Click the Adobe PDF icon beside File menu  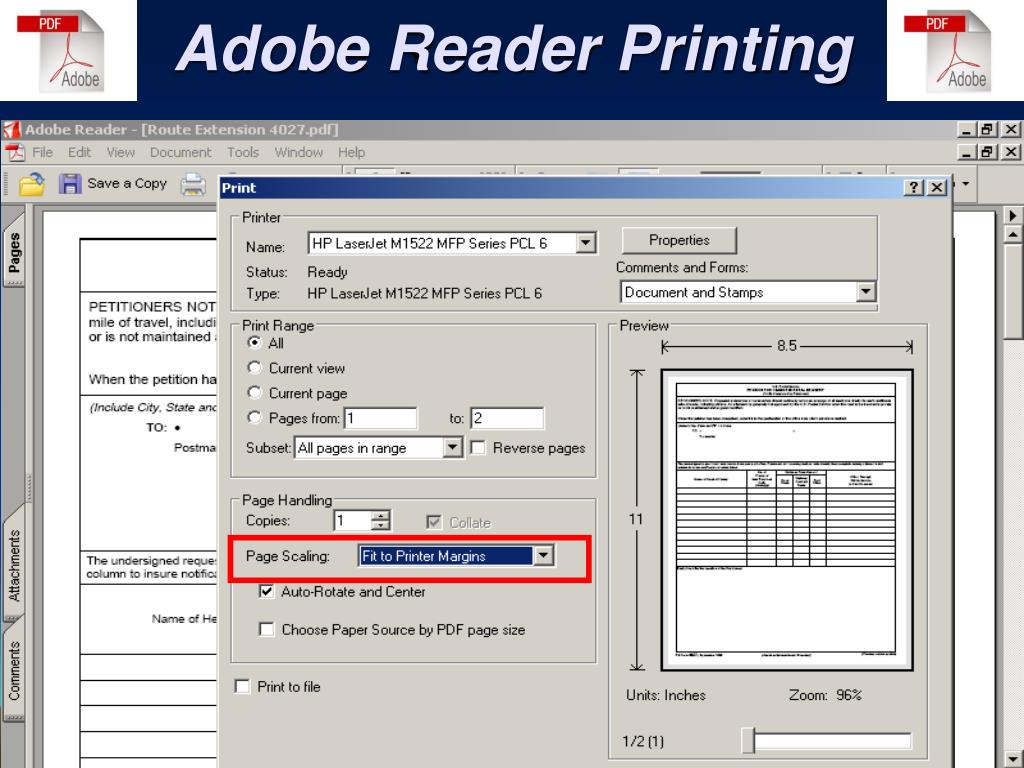point(15,153)
